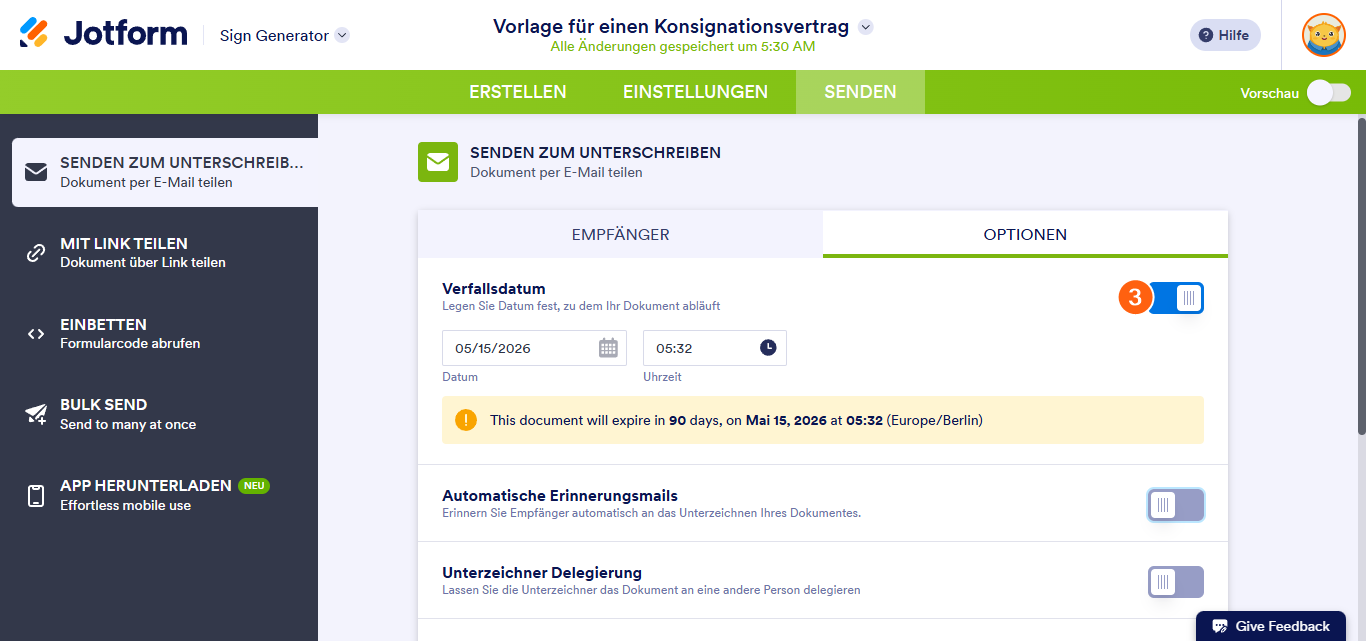The height and width of the screenshot is (641, 1366).
Task: Open your profile avatar
Action: click(1323, 35)
